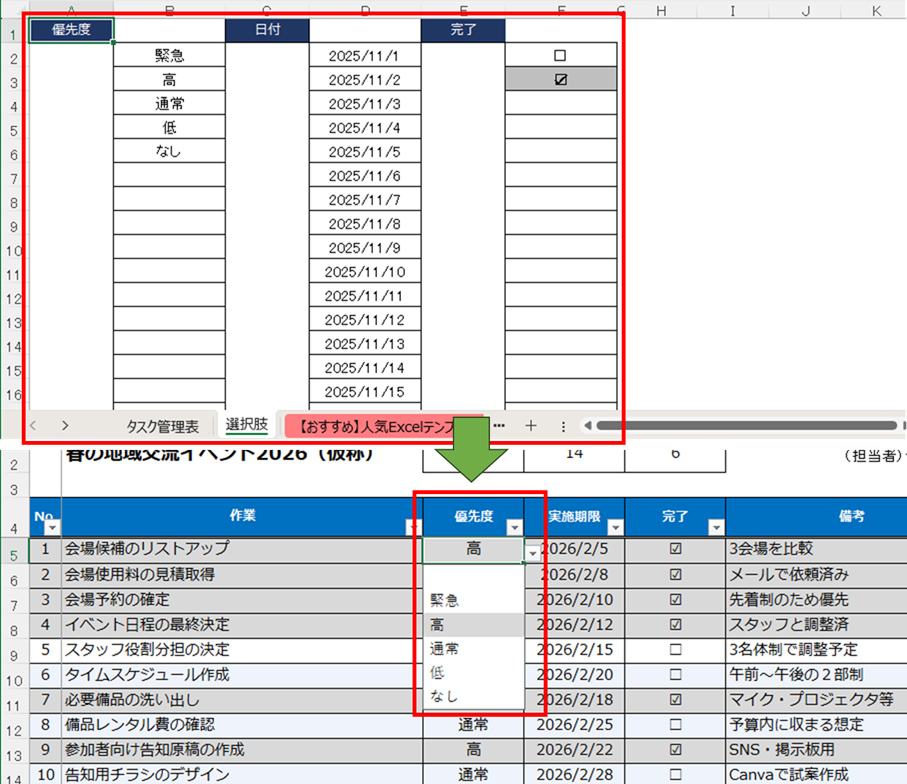Check the 完了 box for スタッフ役割分担の決定
907x784 pixels.
675,649
